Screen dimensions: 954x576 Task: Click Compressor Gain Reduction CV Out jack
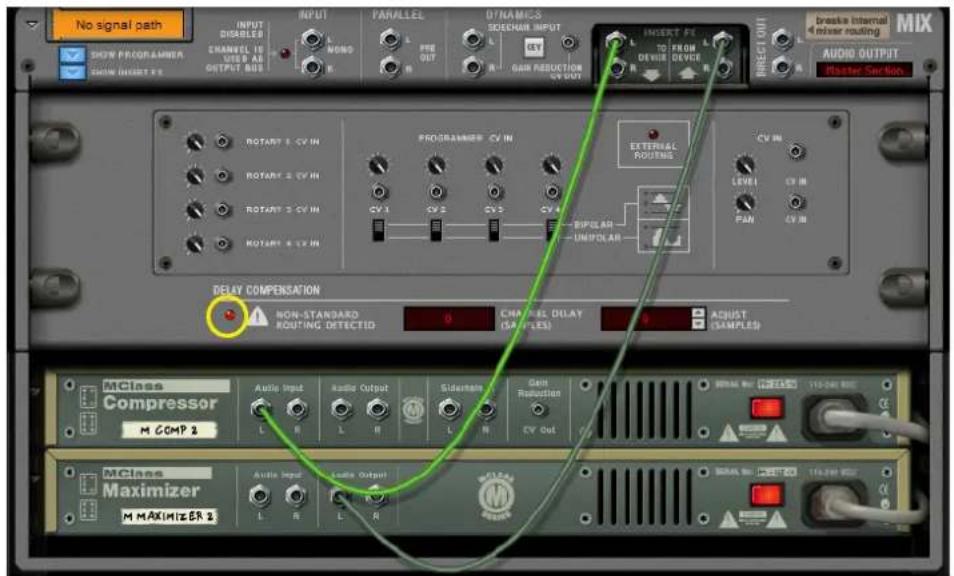click(538, 409)
